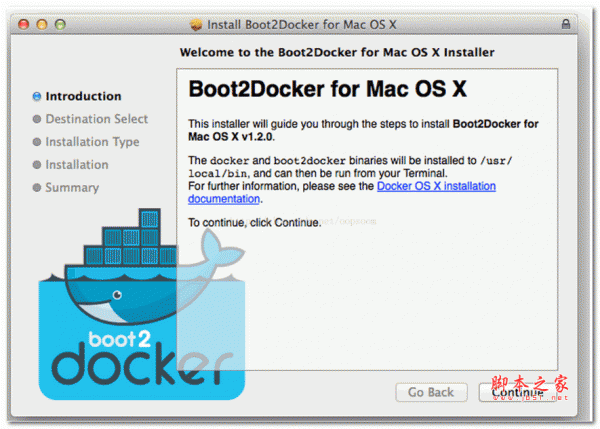Click the package icon beside window title
The image size is (600, 429).
196,25
